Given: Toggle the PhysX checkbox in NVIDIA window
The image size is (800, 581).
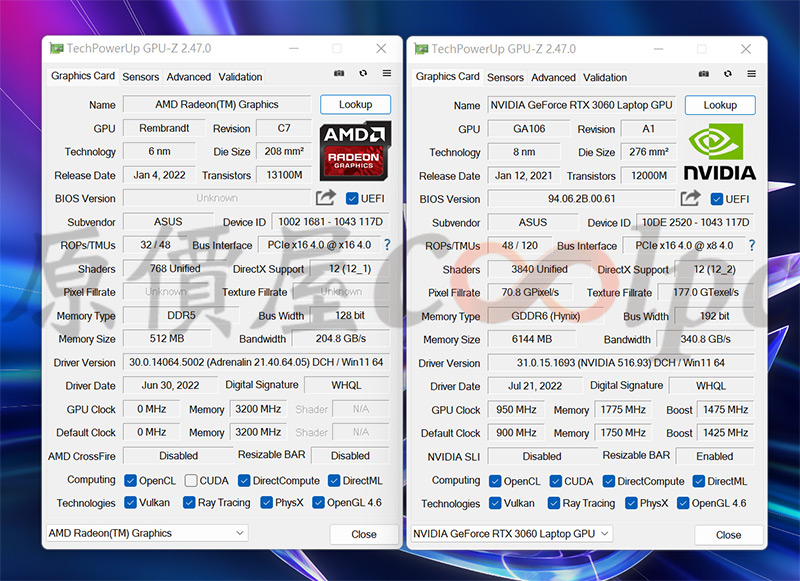Looking at the screenshot, I should (631, 503).
